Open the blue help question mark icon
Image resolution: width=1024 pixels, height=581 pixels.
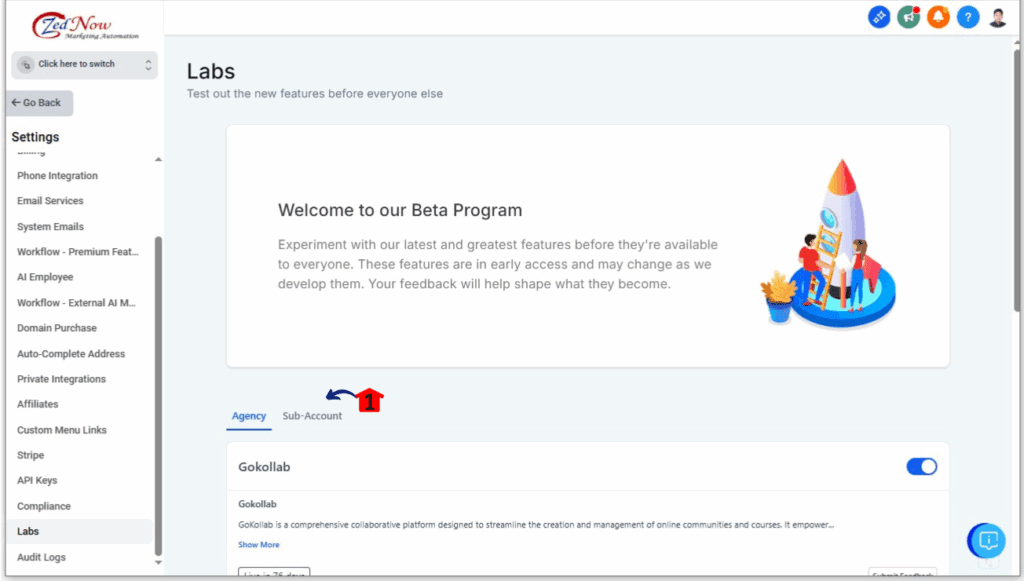tap(968, 17)
